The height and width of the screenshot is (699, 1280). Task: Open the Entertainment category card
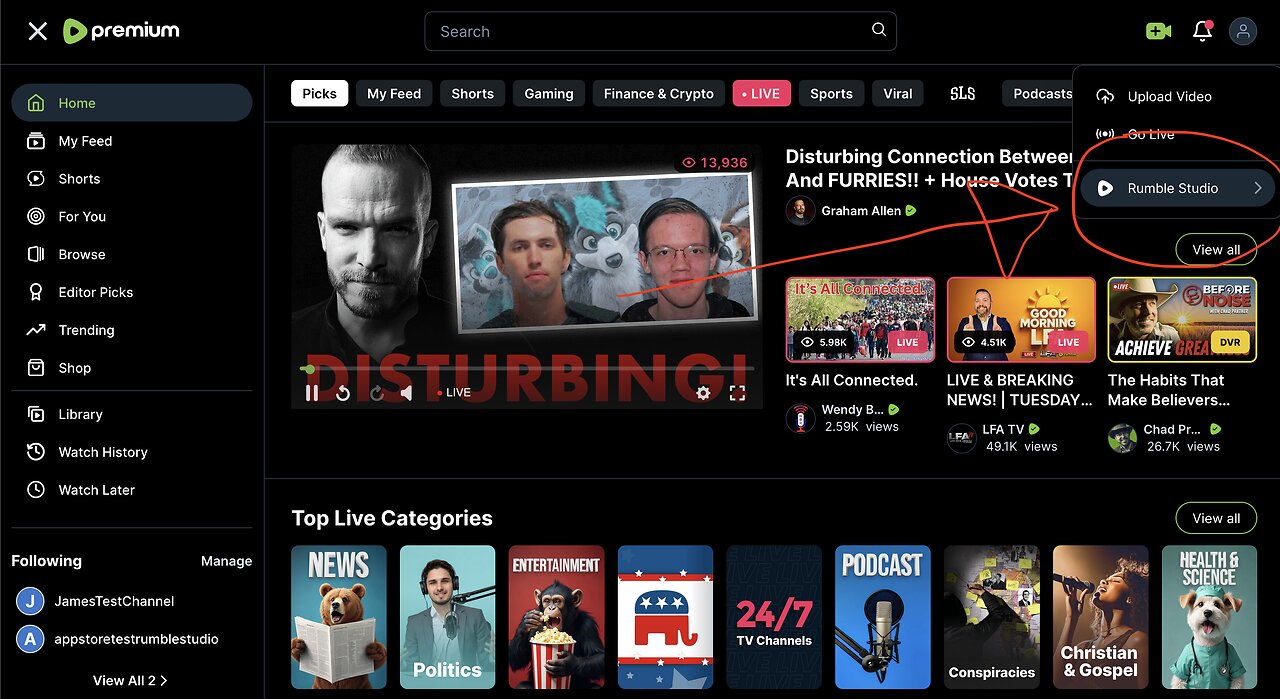click(556, 617)
